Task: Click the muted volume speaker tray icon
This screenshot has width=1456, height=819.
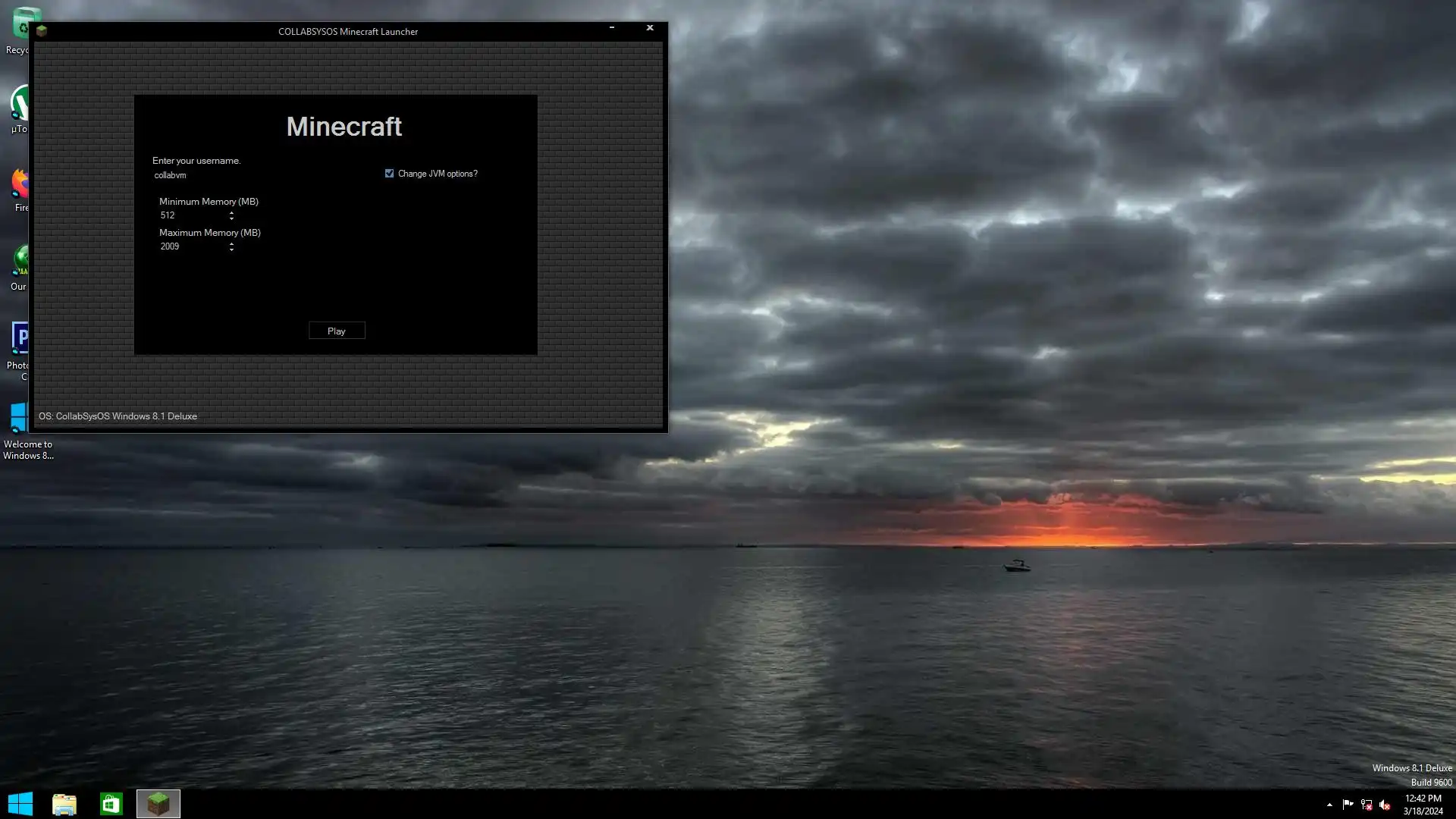Action: point(1385,805)
